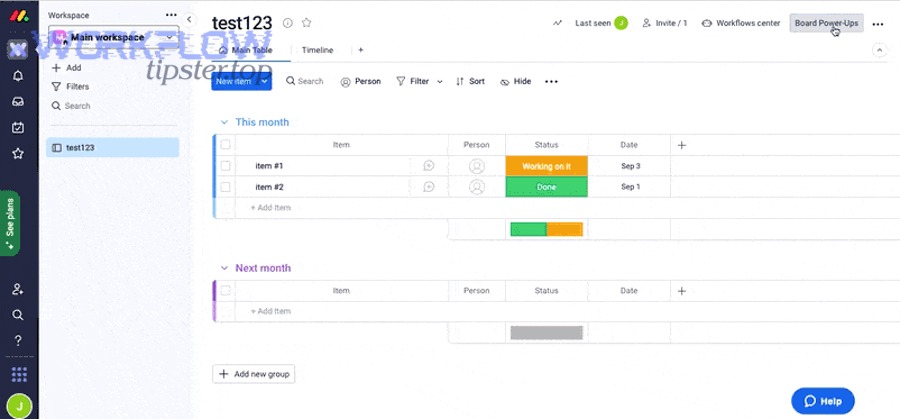Click Add new group button
The height and width of the screenshot is (419, 900).
pyautogui.click(x=254, y=374)
